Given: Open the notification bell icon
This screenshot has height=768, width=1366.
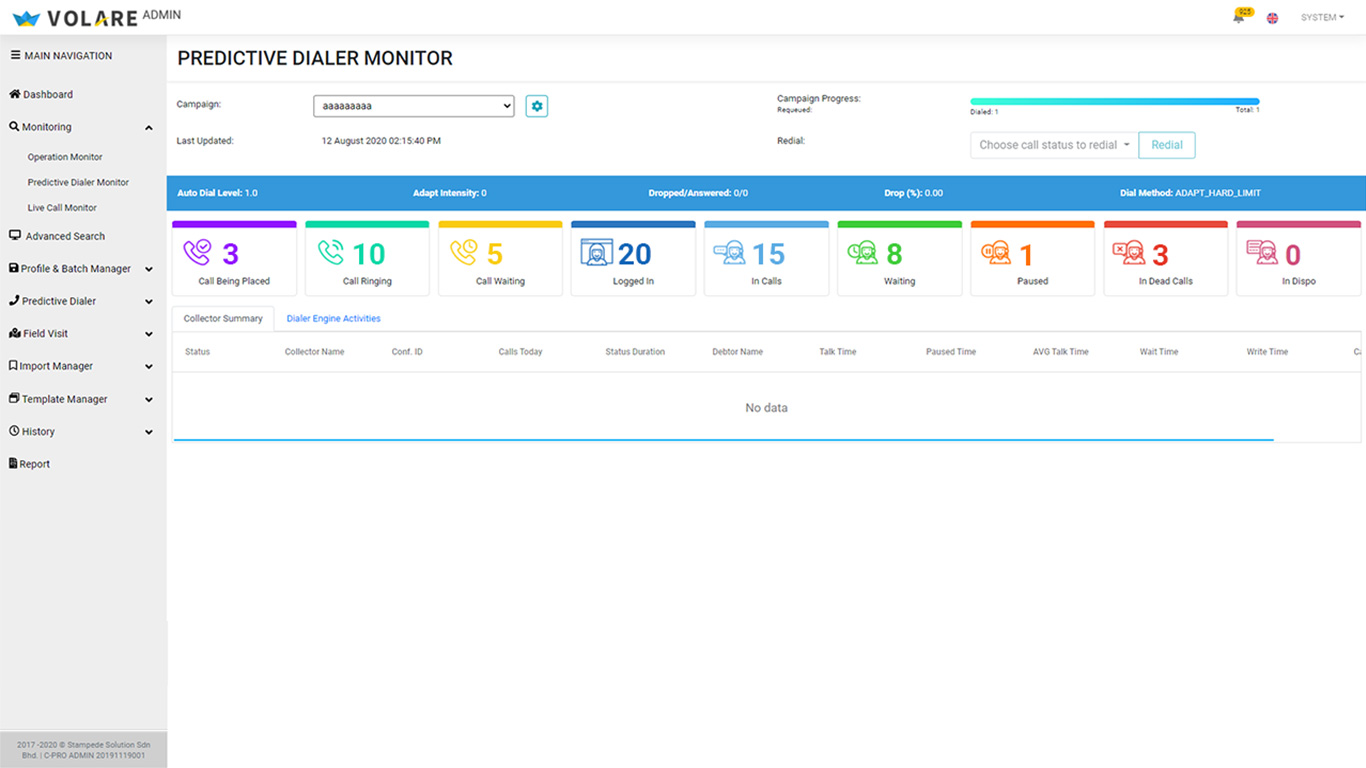Looking at the screenshot, I should 1239,18.
